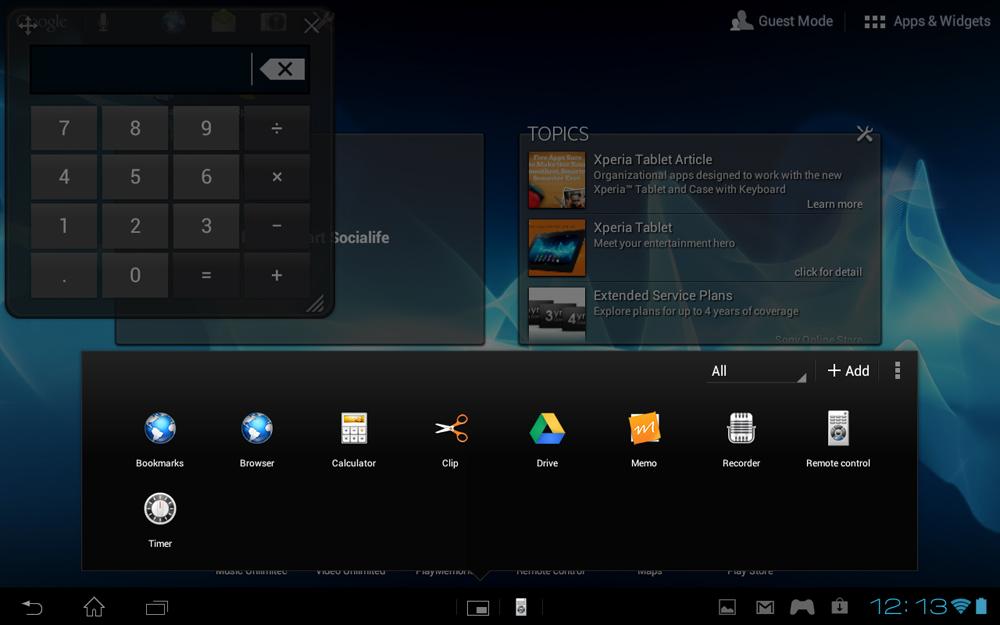Click the calculator resize corner handle
The width and height of the screenshot is (1000, 625).
pos(316,304)
